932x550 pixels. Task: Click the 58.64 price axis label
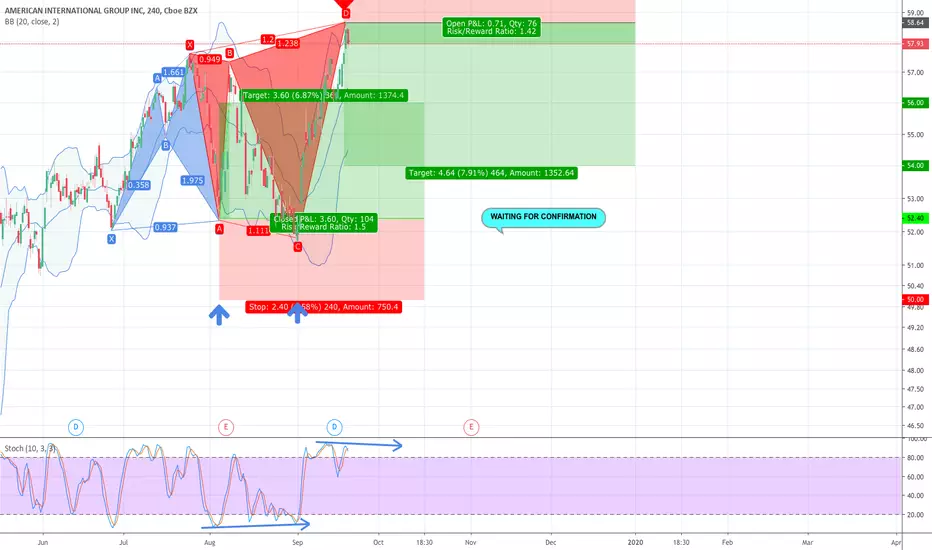[x=915, y=23]
